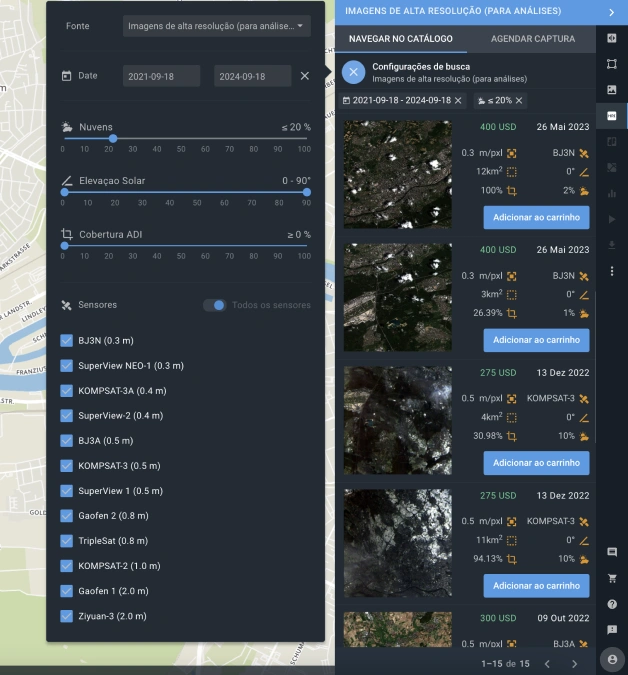This screenshot has width=628, height=675.
Task: Click the crop icon beside Cobertura ADI
Action: click(x=66, y=234)
